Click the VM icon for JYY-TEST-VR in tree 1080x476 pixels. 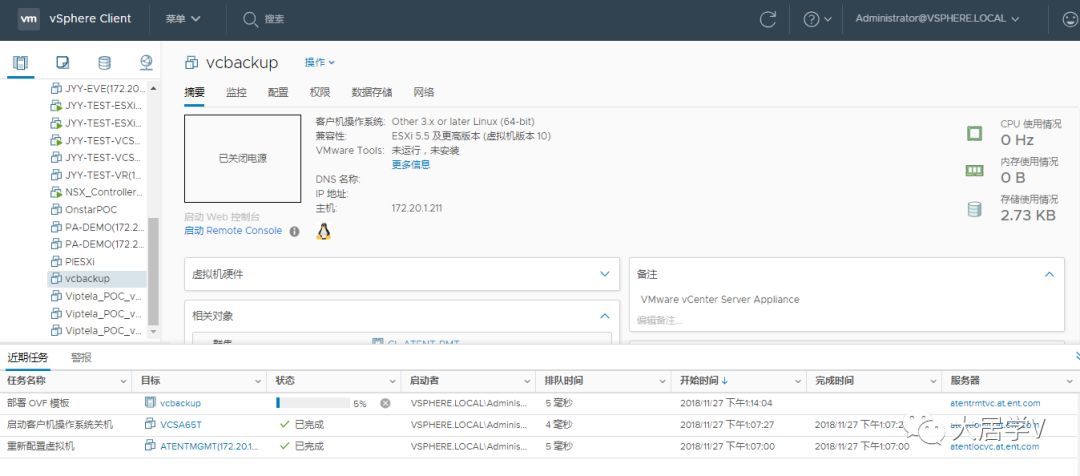56,175
